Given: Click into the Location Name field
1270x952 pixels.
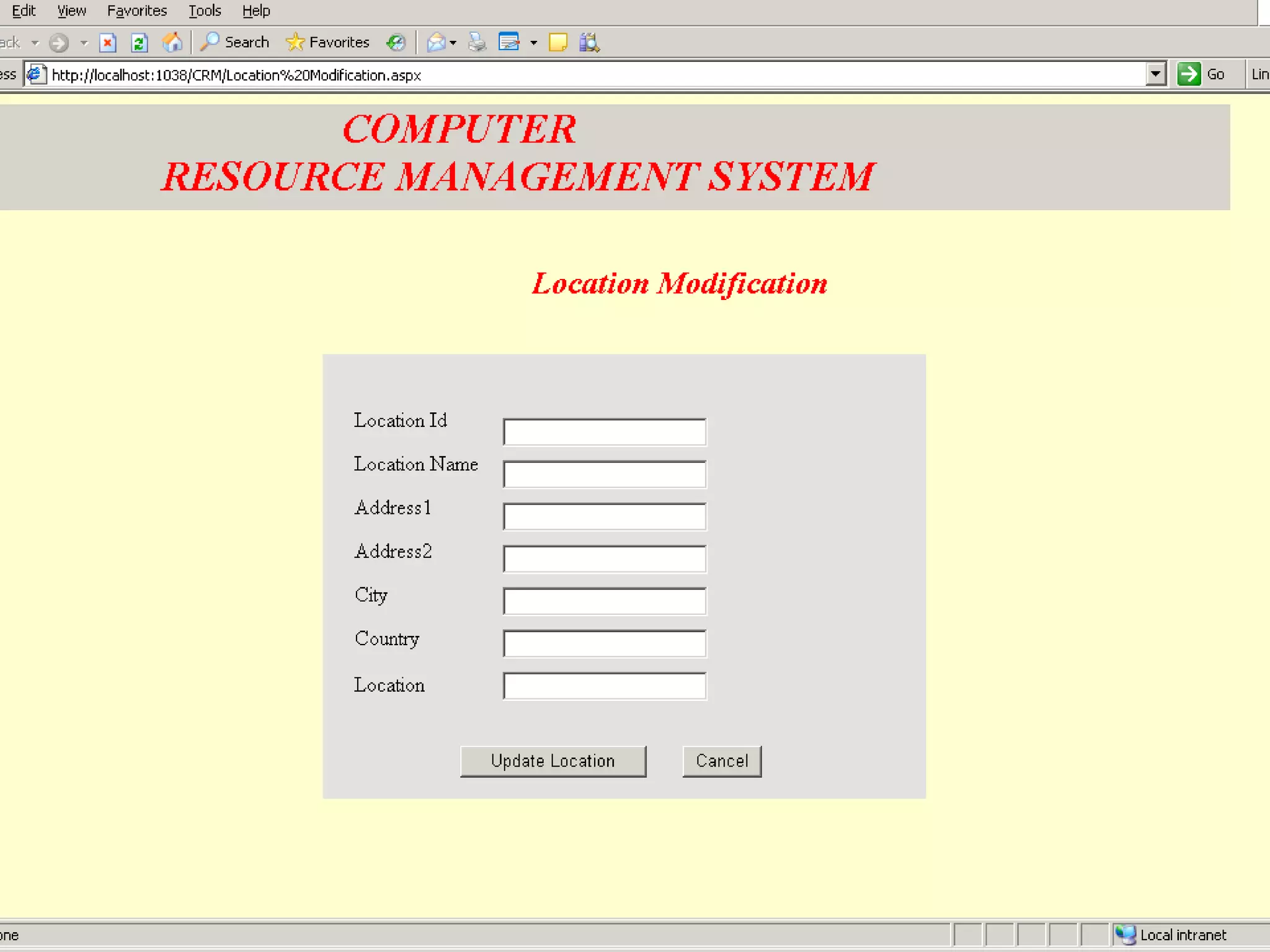Looking at the screenshot, I should (604, 474).
